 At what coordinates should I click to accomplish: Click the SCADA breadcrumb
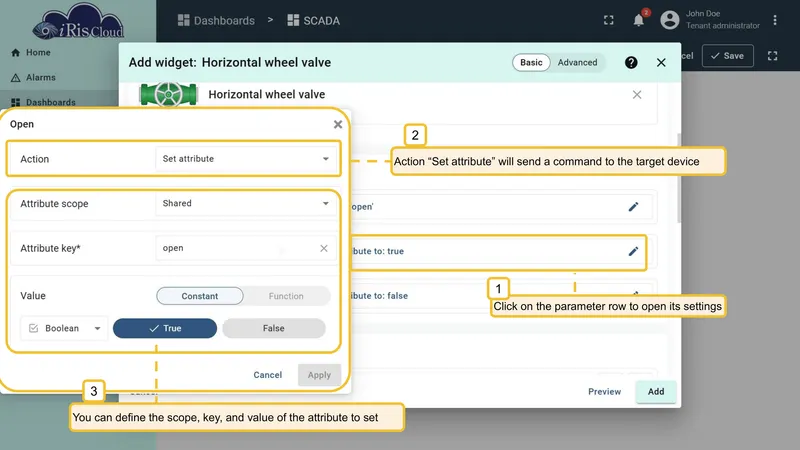(x=321, y=20)
